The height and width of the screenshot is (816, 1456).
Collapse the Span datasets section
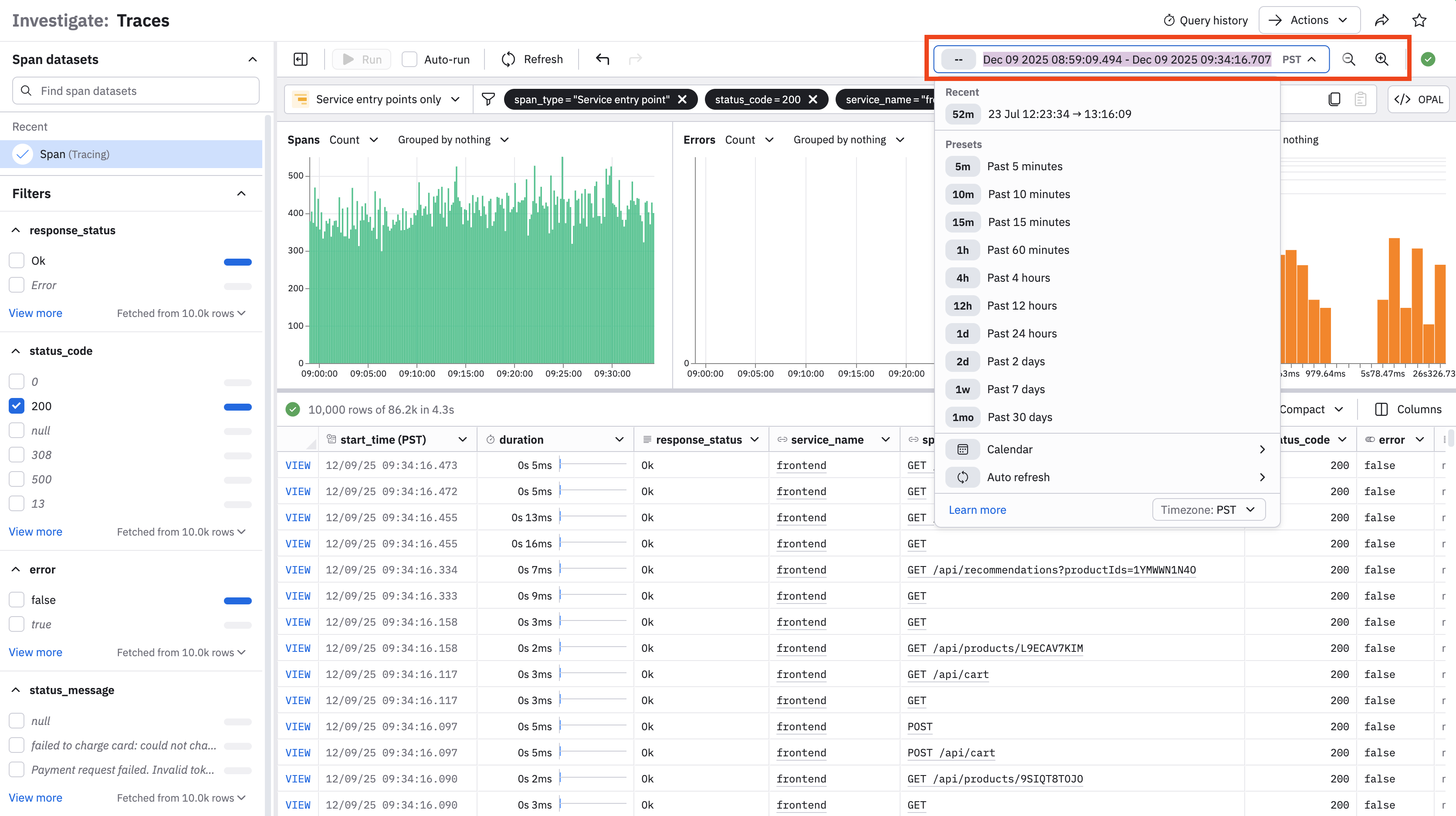[x=252, y=59]
